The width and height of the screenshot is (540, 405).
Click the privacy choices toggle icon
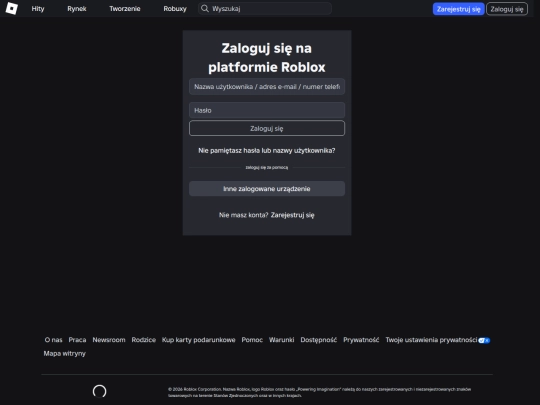pos(484,340)
